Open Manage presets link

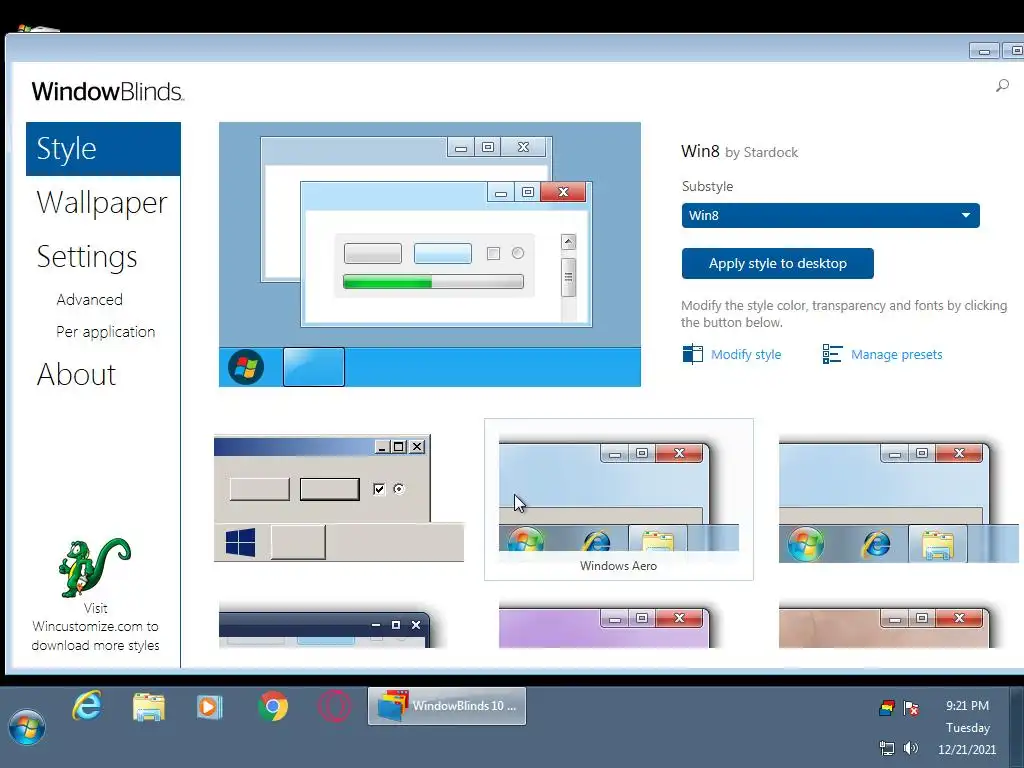coord(896,355)
